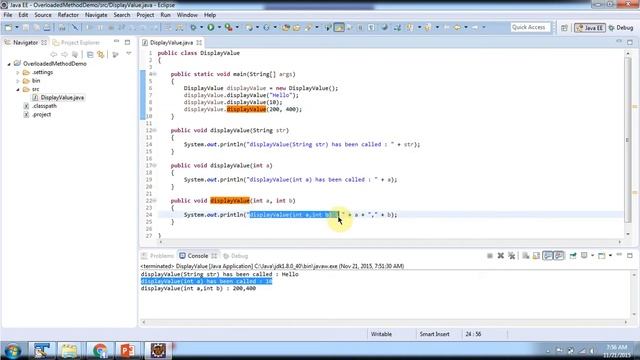Open Navigator View Menu dropdown
This screenshot has width=640, height=360.
pos(129,54)
